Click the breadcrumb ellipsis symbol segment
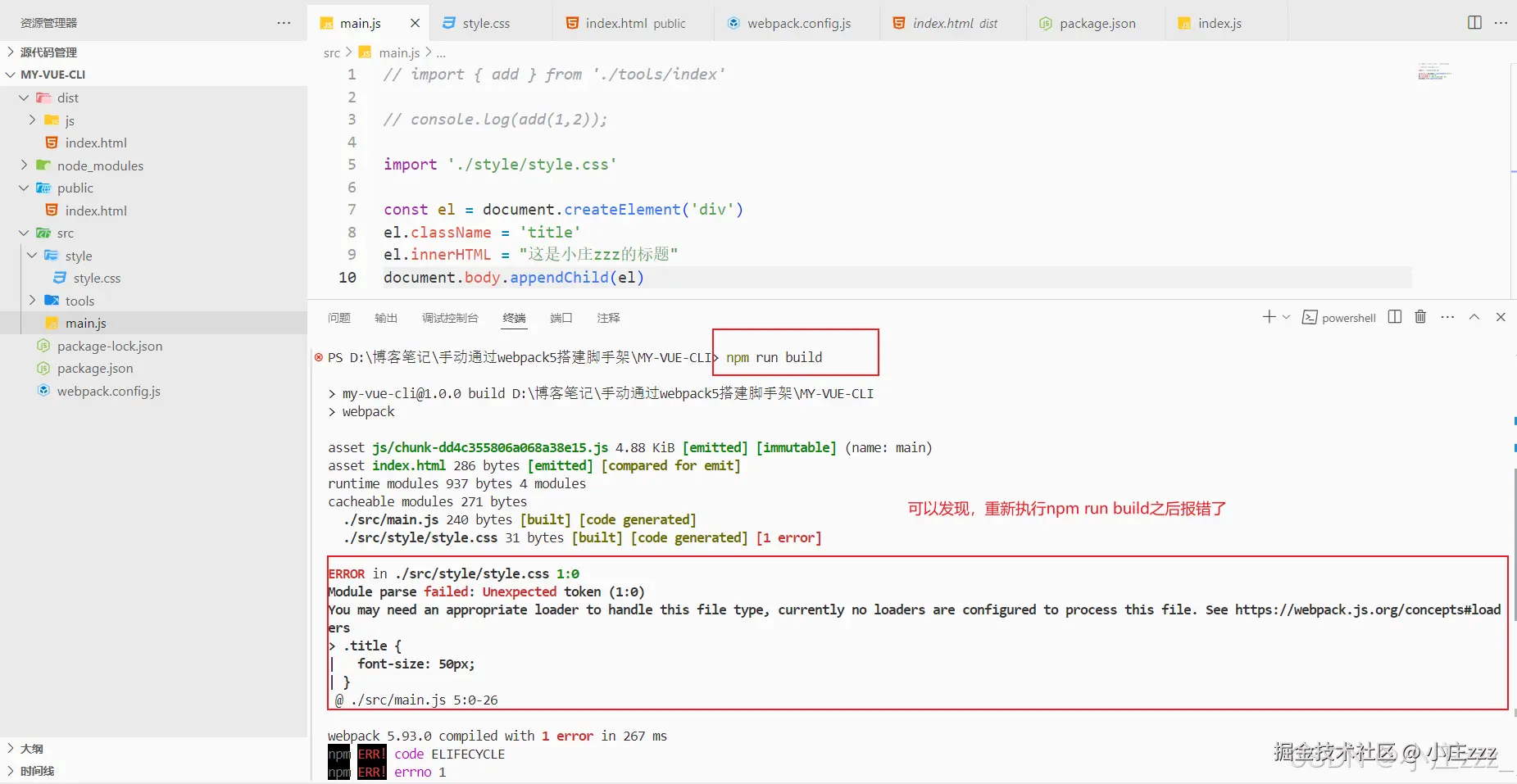Image resolution: width=1517 pixels, height=784 pixels. (441, 53)
